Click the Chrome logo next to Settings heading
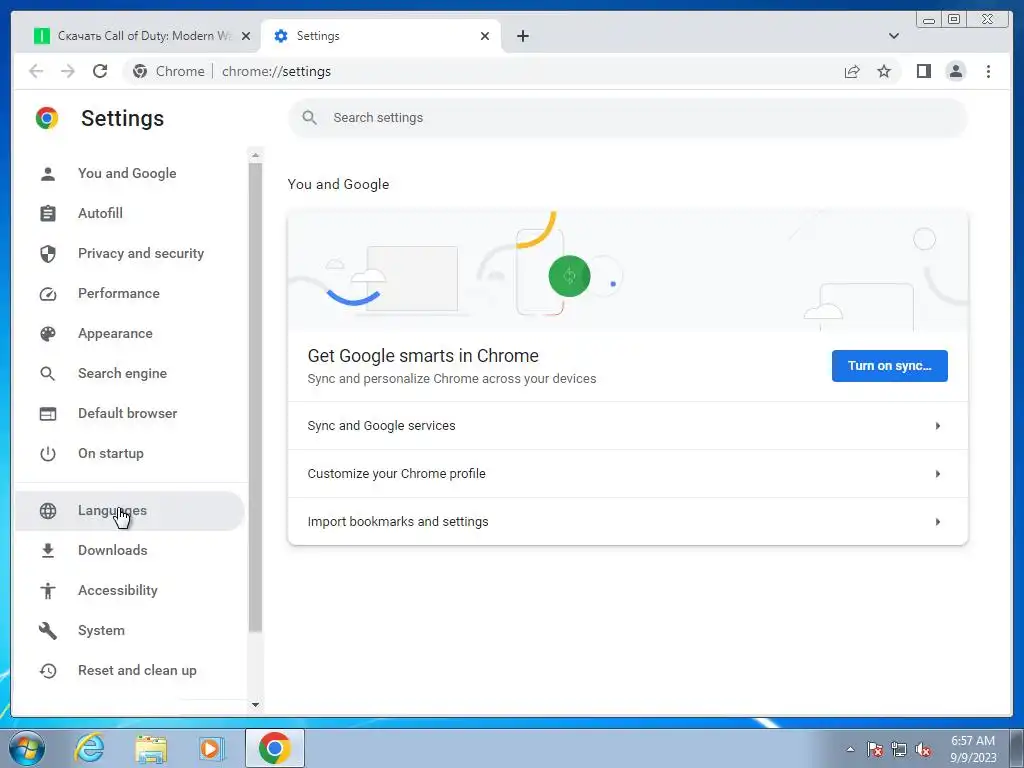1024x768 pixels. [x=47, y=118]
